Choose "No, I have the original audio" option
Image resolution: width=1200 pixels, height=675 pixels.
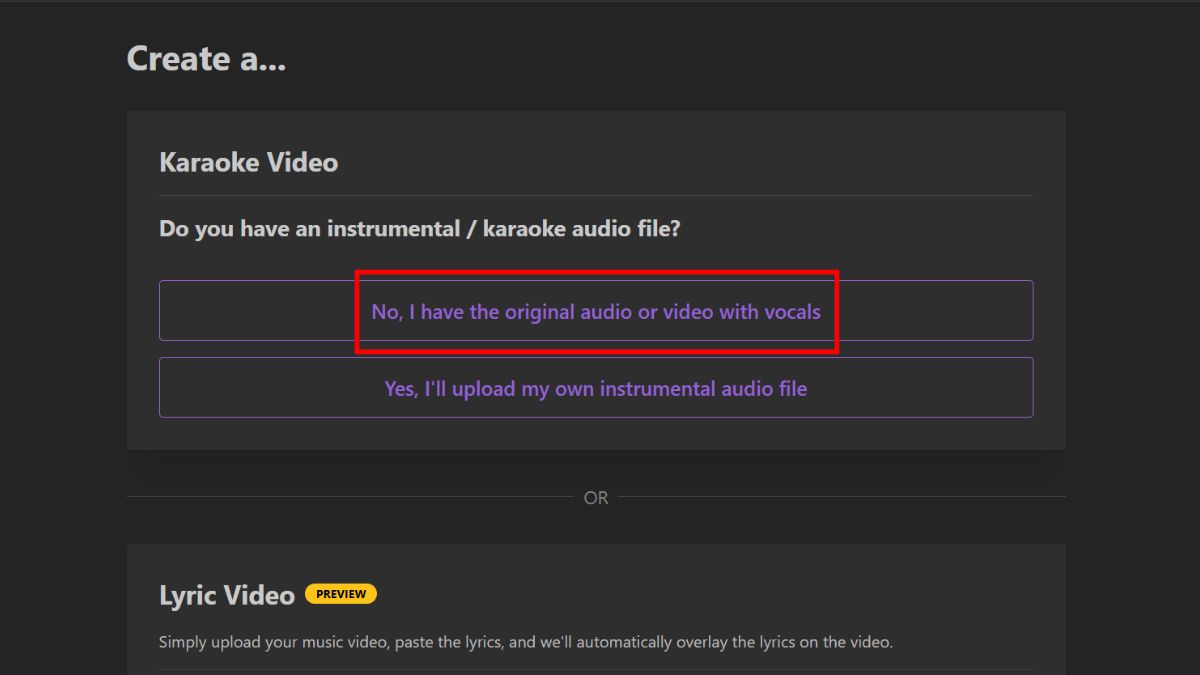[x=595, y=312]
